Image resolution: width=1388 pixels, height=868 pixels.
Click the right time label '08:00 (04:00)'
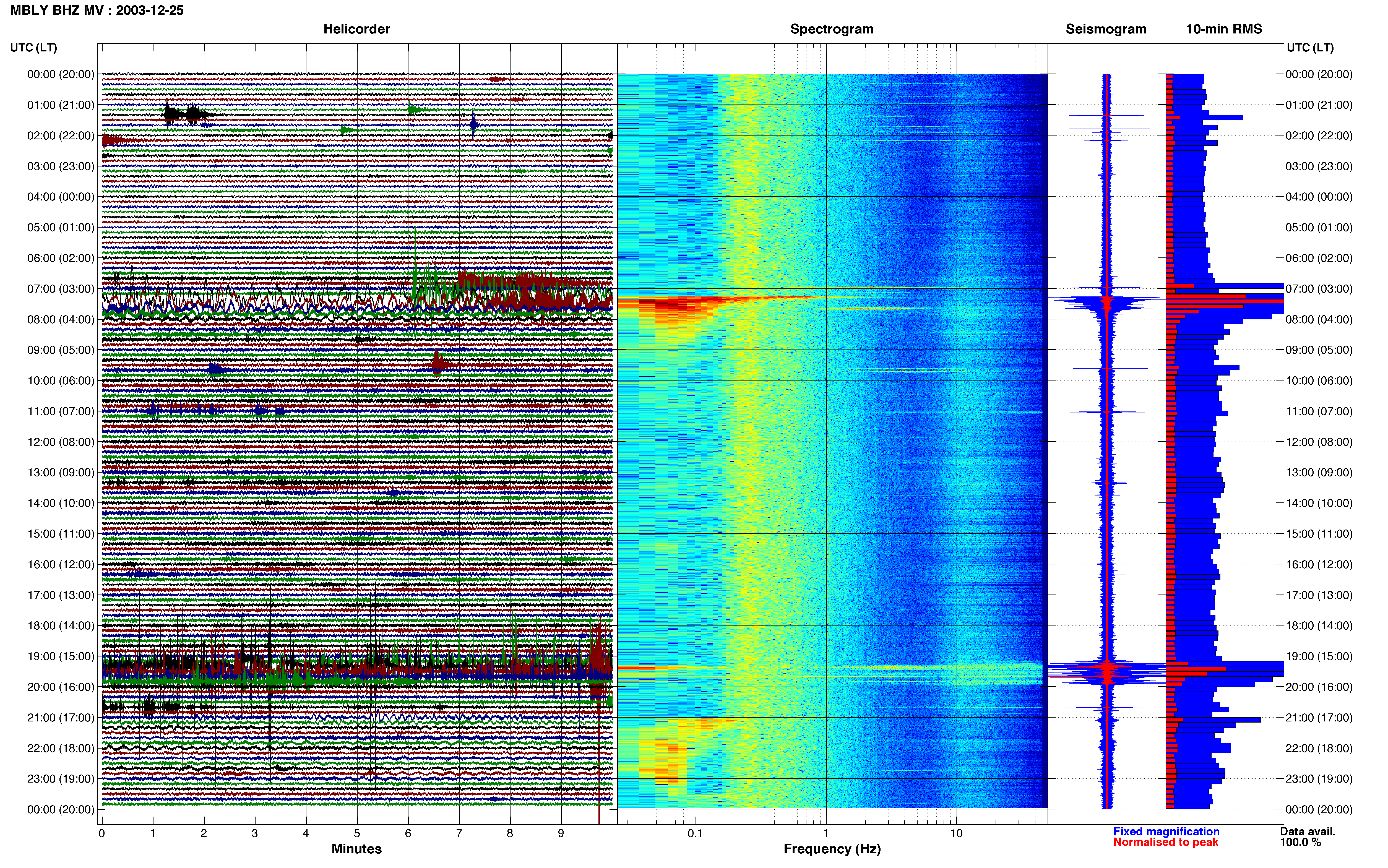pyautogui.click(x=1319, y=319)
